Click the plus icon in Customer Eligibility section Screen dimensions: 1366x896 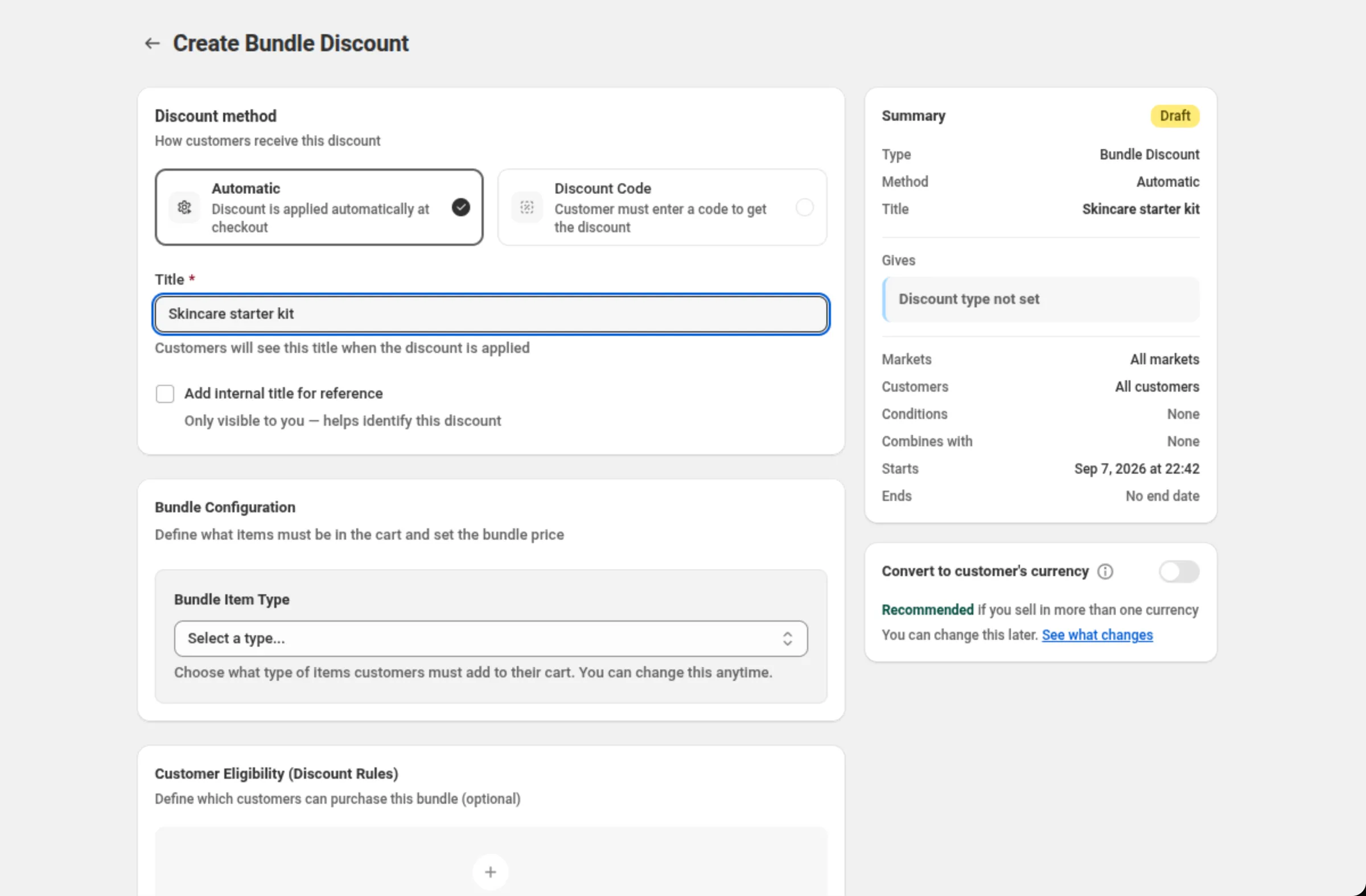(x=490, y=872)
